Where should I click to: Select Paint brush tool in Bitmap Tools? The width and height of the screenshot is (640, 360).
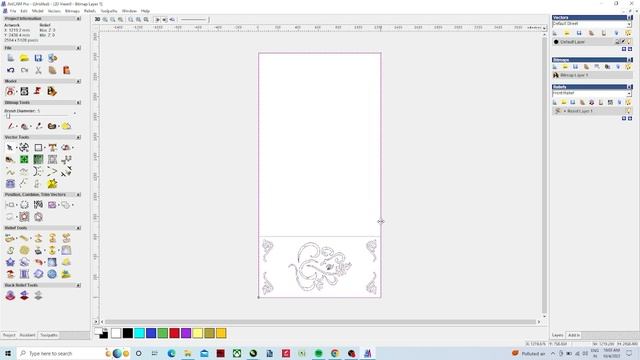(x=11, y=126)
